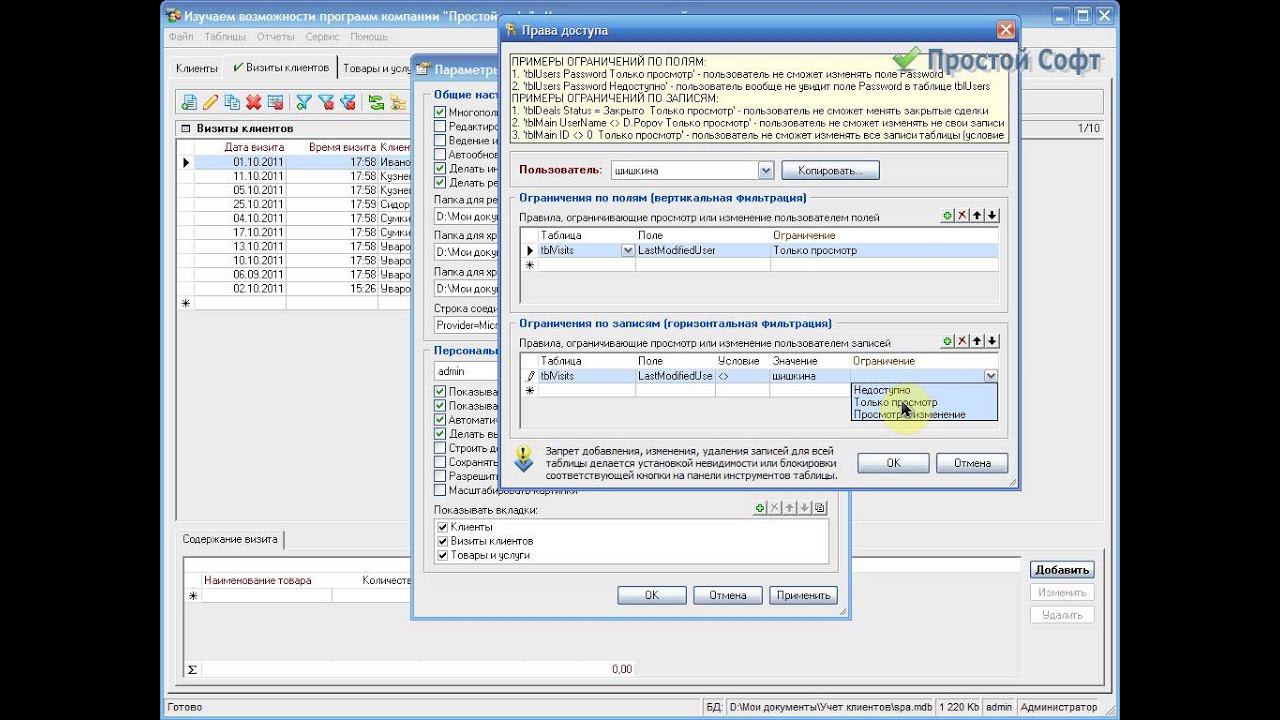The height and width of the screenshot is (720, 1280).
Task: Click the admin field in settings window
Action: (464, 371)
